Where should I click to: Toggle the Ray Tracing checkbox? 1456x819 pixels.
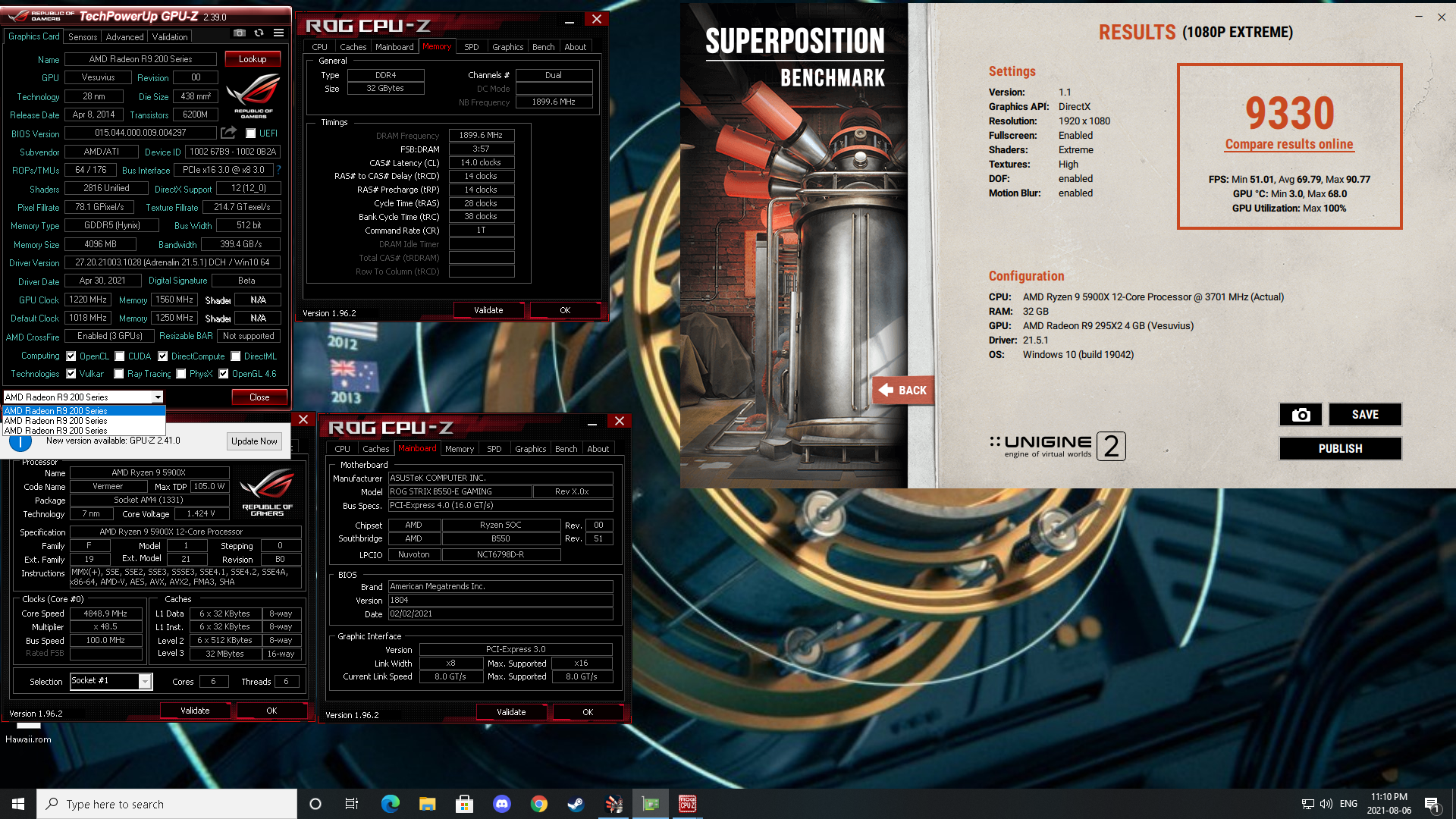(119, 374)
